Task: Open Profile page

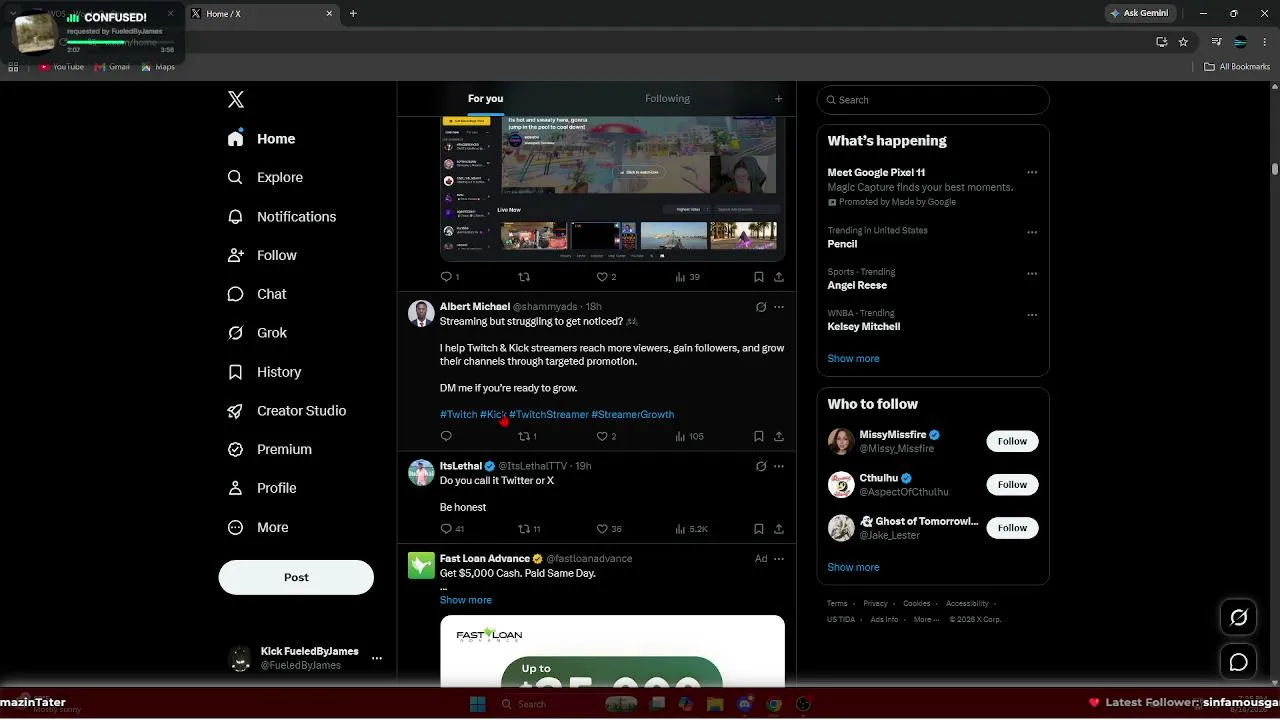Action: coord(262,488)
